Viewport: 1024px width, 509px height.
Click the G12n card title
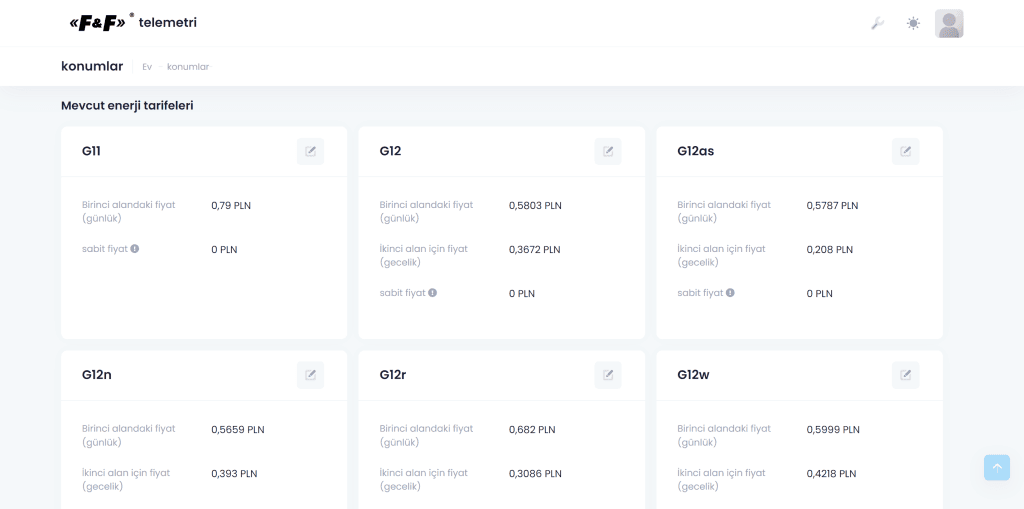click(97, 375)
